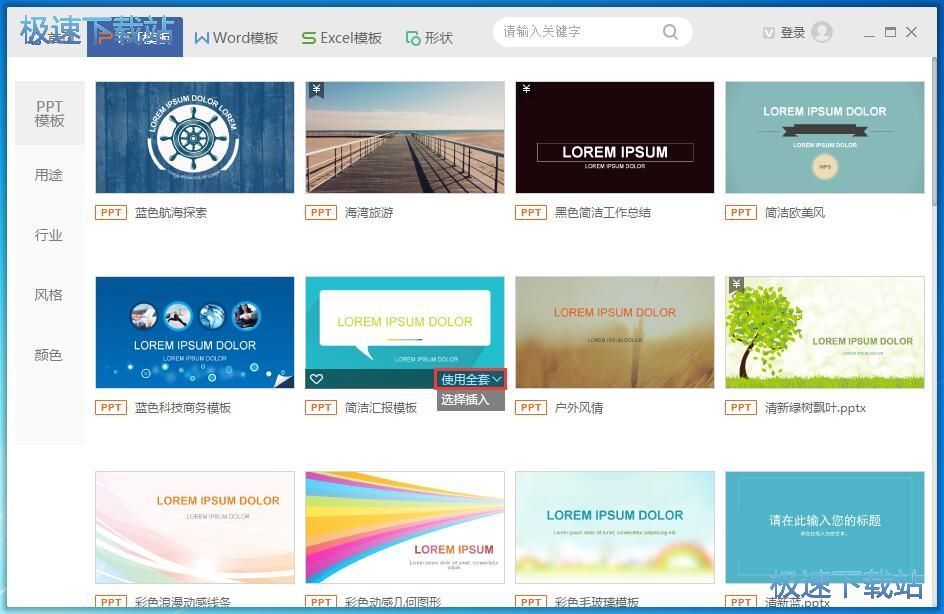Favorite 简洁汇报模板 with the heart icon
This screenshot has width=944, height=614.
(x=317, y=379)
